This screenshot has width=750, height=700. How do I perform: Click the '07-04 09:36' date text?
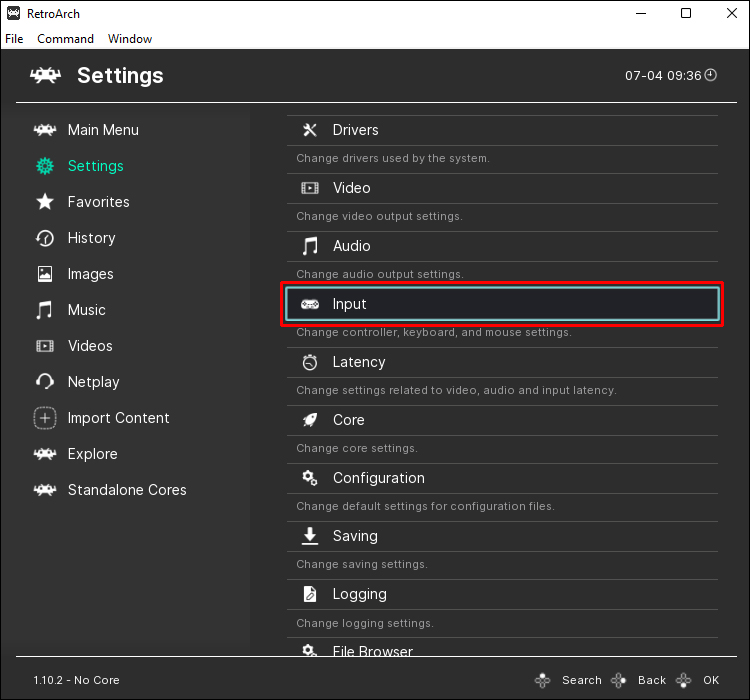[663, 76]
